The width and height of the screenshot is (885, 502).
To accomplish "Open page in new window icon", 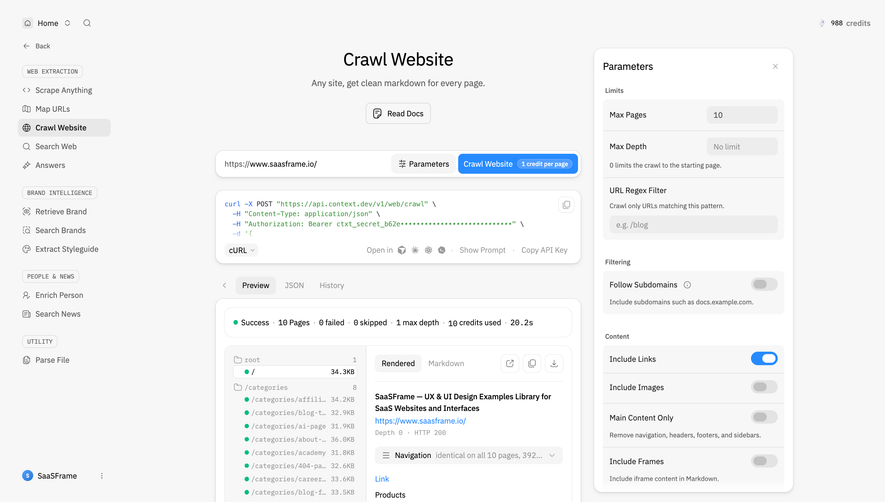I will [510, 364].
